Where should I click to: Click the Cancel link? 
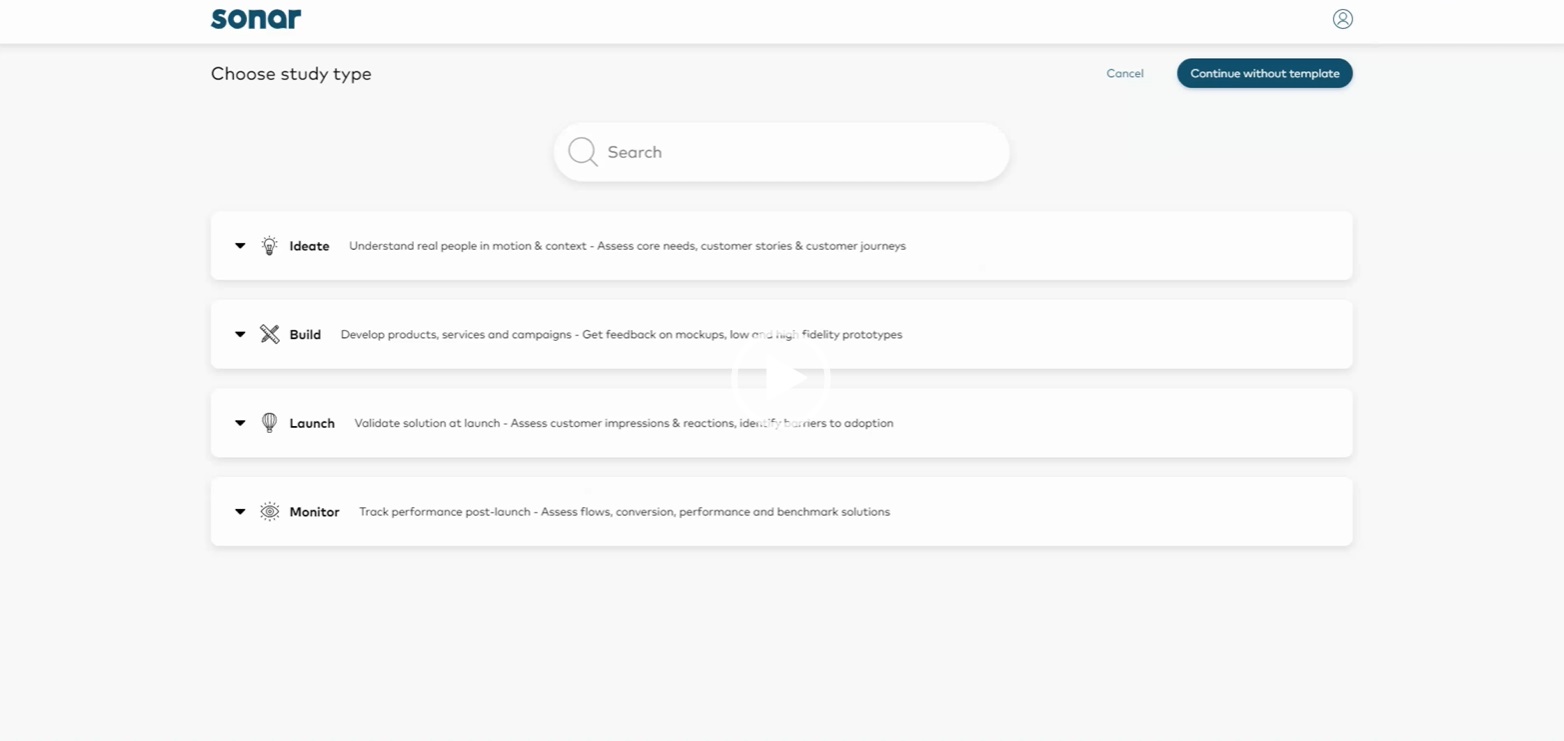click(1125, 73)
